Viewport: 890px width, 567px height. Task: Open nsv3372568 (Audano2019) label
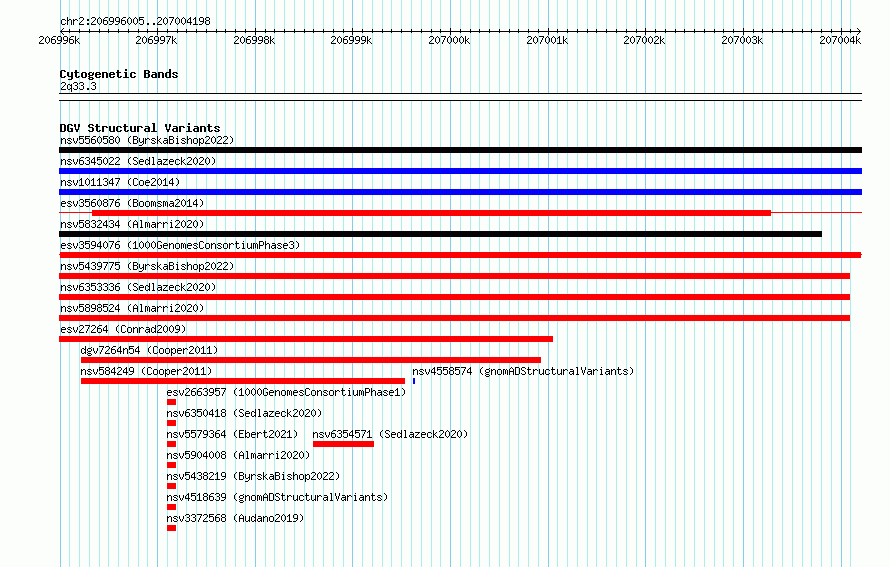(235, 518)
